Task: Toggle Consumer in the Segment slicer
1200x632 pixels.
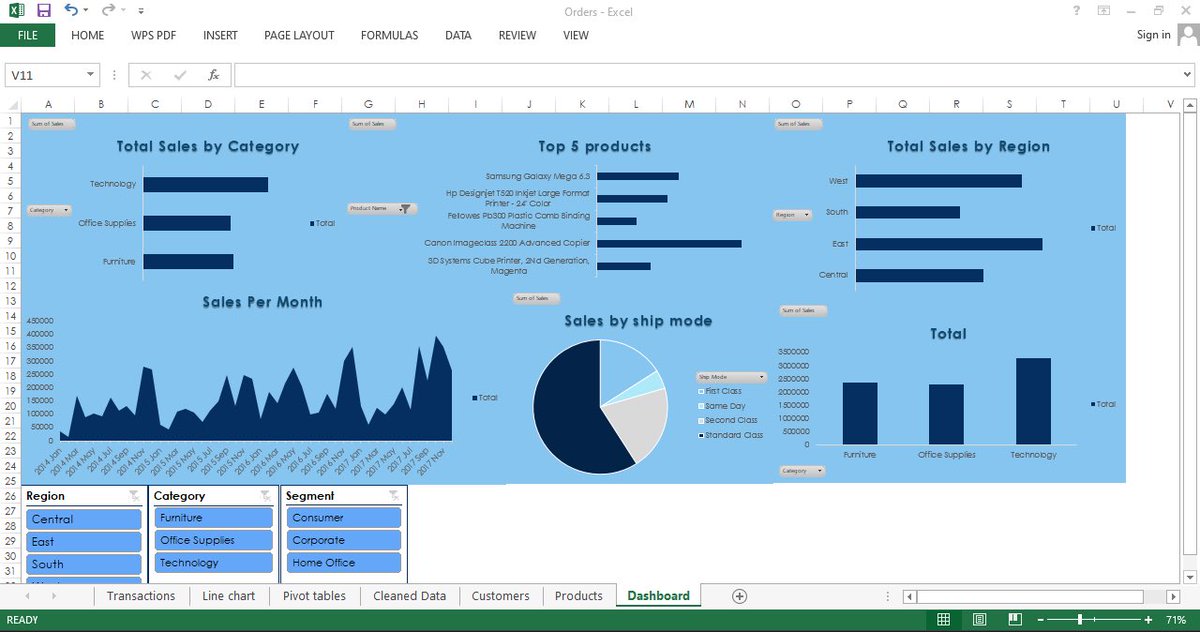Action: point(344,517)
